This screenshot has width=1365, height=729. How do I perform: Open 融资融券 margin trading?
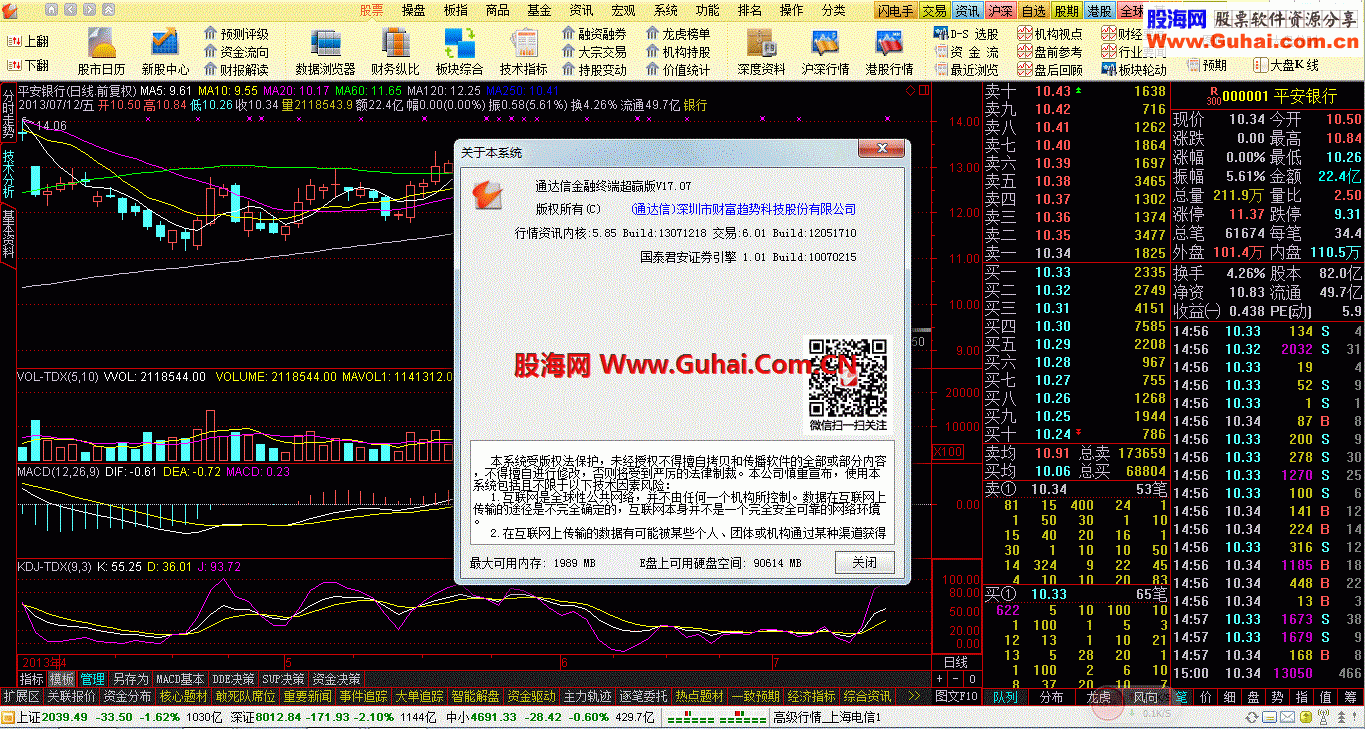point(594,34)
